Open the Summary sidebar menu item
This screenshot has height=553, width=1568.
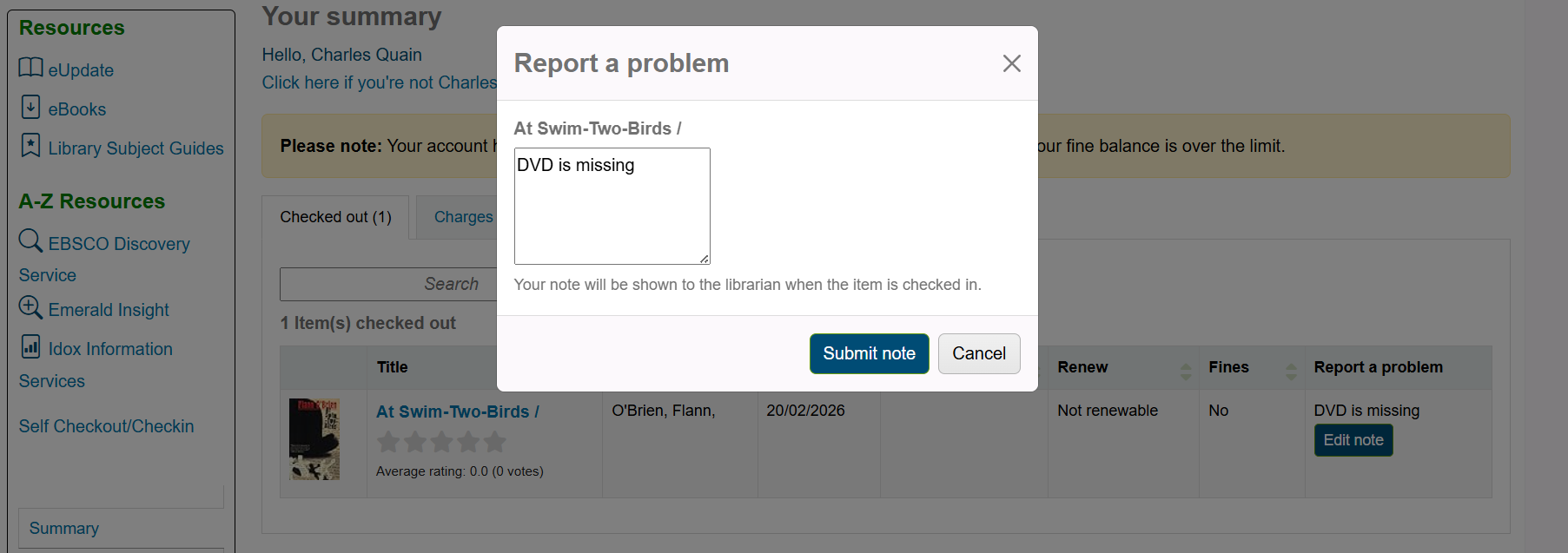64,529
